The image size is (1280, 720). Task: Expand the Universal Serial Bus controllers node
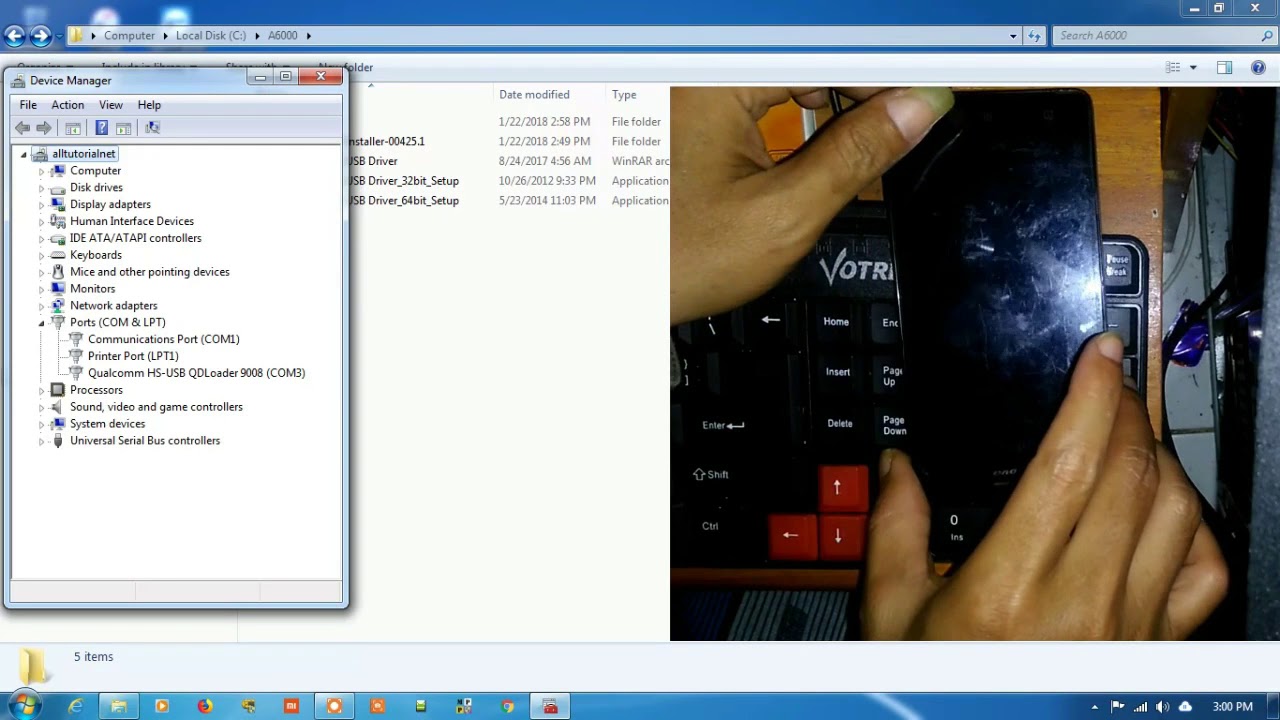click(42, 441)
